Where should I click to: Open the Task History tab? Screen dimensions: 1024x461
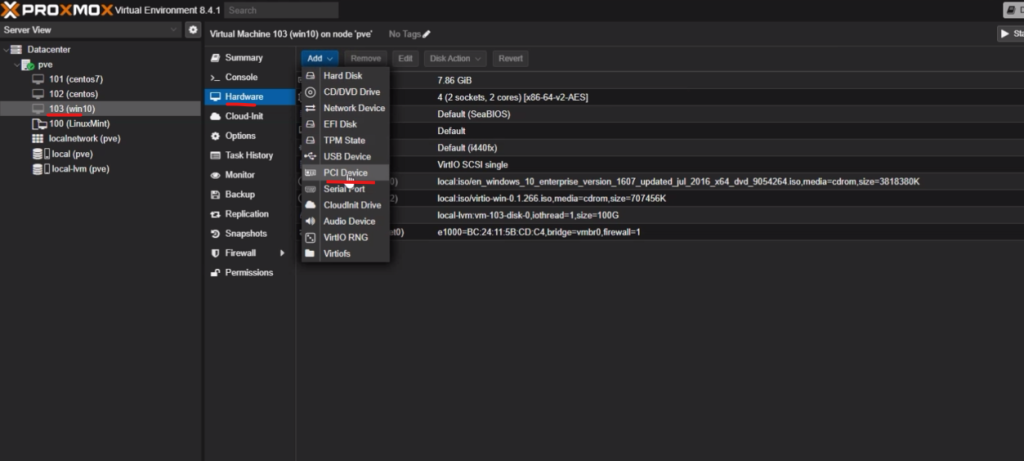[x=250, y=155]
